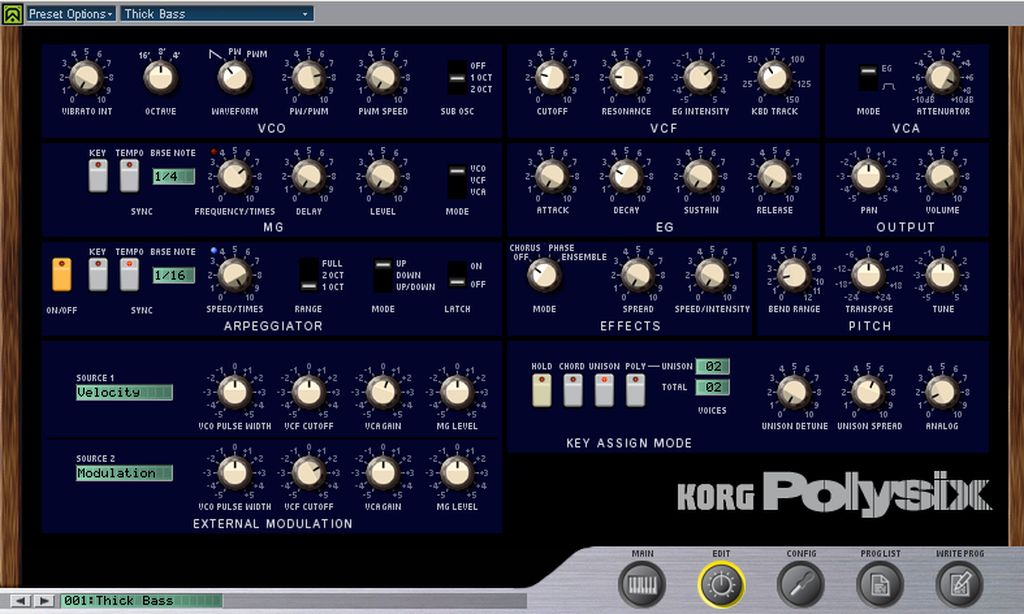Viewport: 1024px width, 614px height.
Task: Click the PW/PWM knob
Action: point(308,77)
